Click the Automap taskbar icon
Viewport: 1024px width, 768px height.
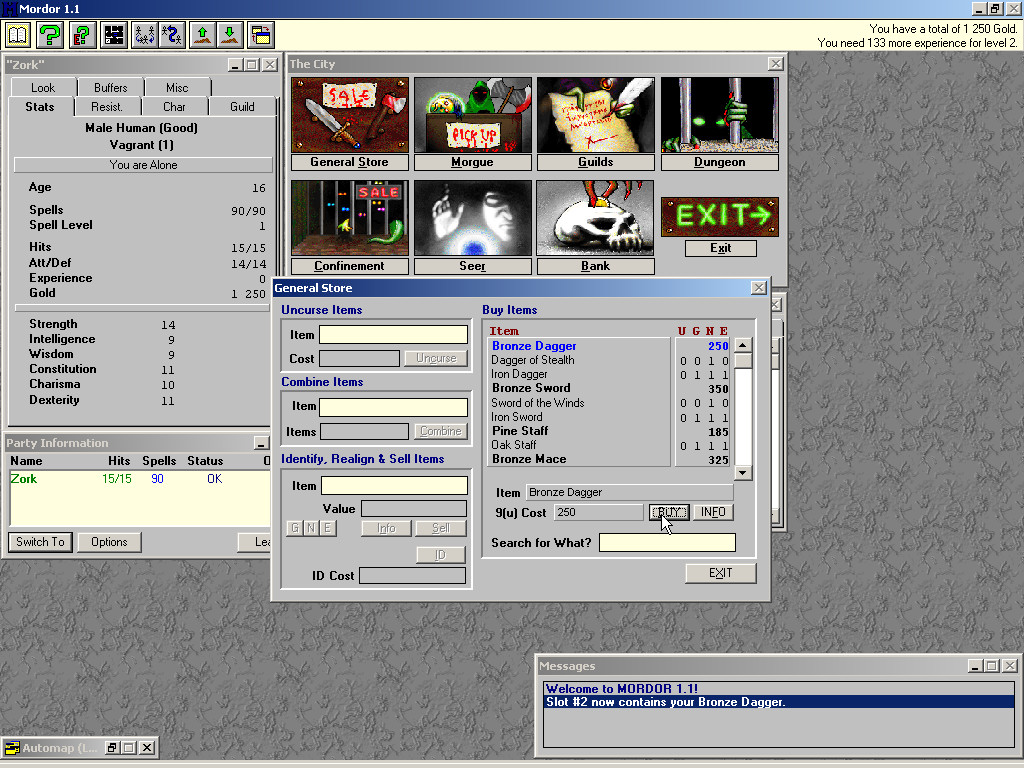click(12, 748)
